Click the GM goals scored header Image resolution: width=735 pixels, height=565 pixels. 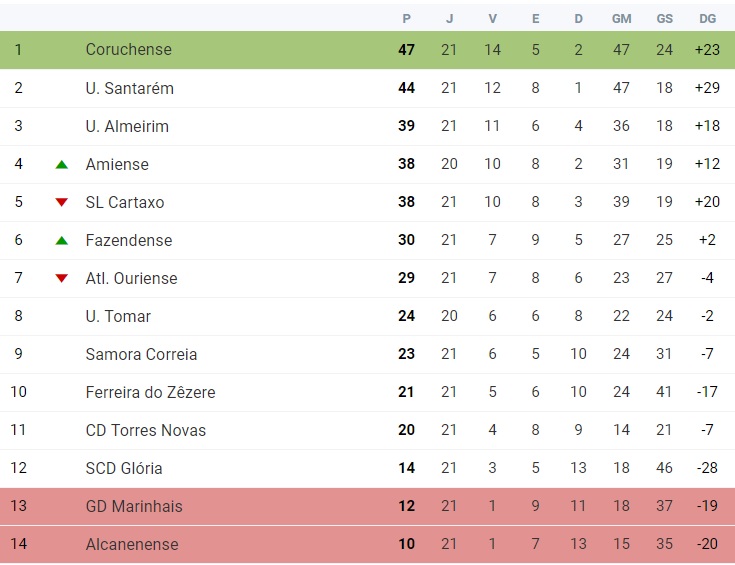click(621, 18)
